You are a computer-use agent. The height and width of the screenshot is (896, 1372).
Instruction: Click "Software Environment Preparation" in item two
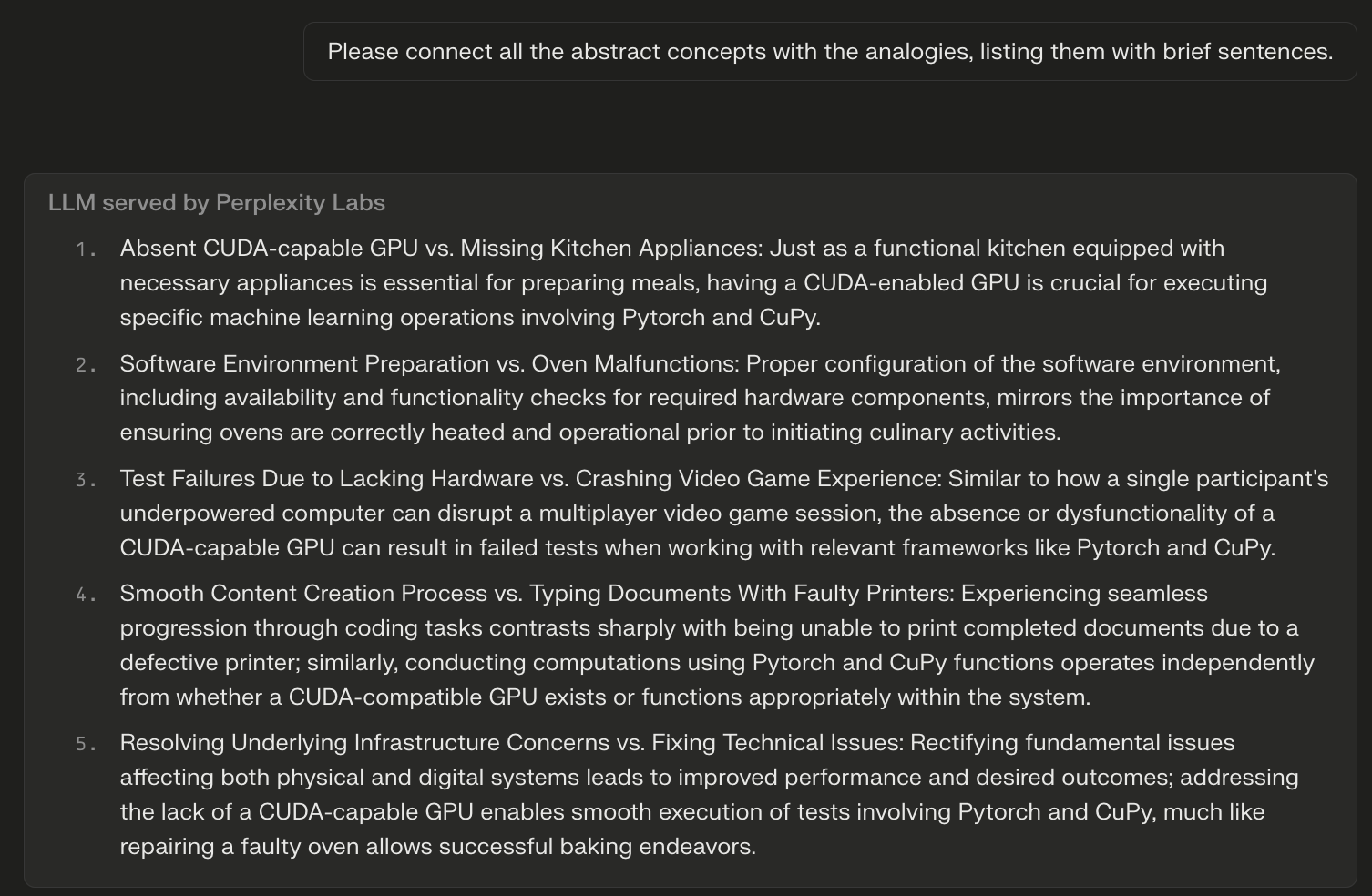point(304,364)
